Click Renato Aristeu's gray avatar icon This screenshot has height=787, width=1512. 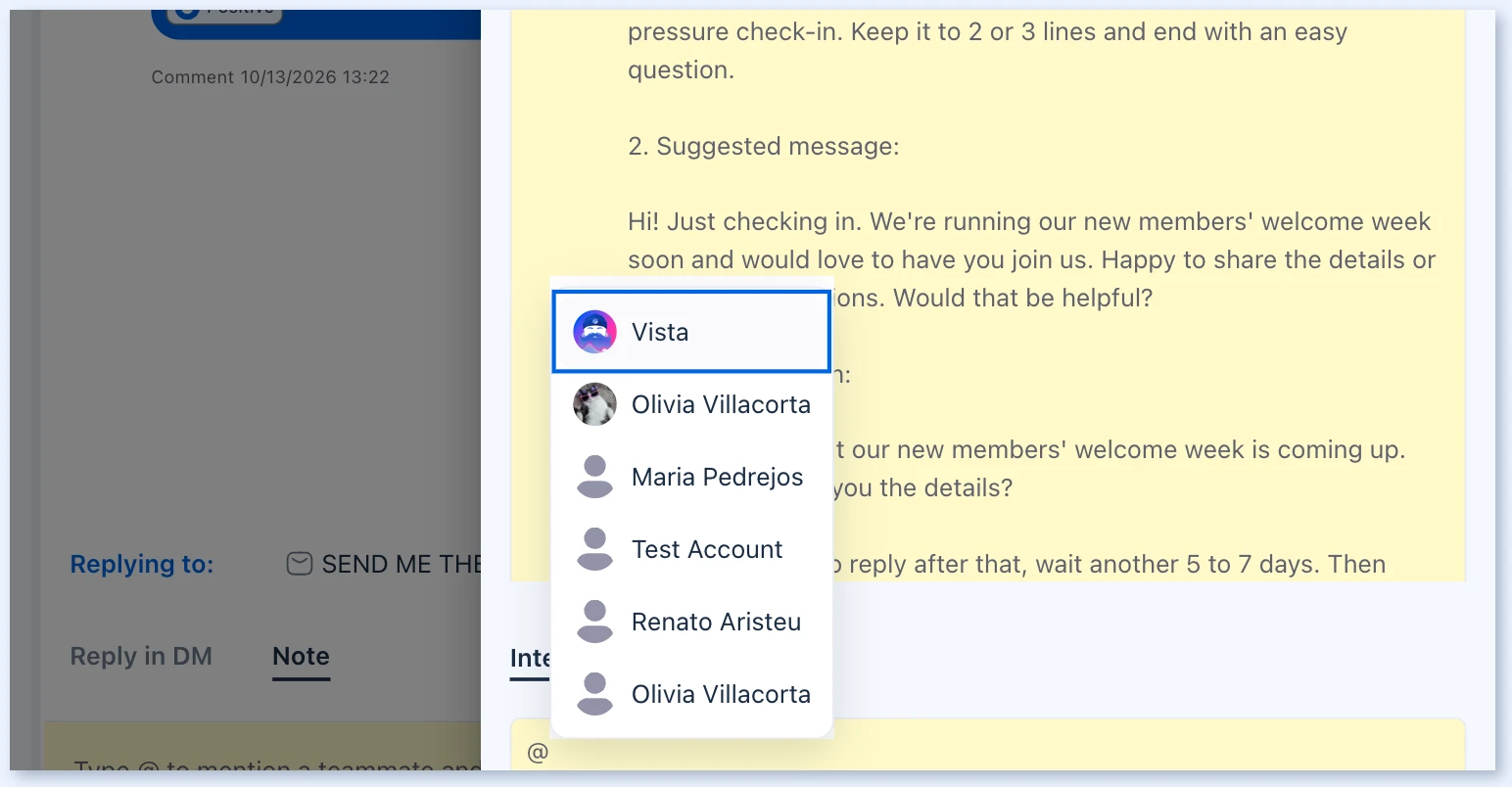(594, 622)
